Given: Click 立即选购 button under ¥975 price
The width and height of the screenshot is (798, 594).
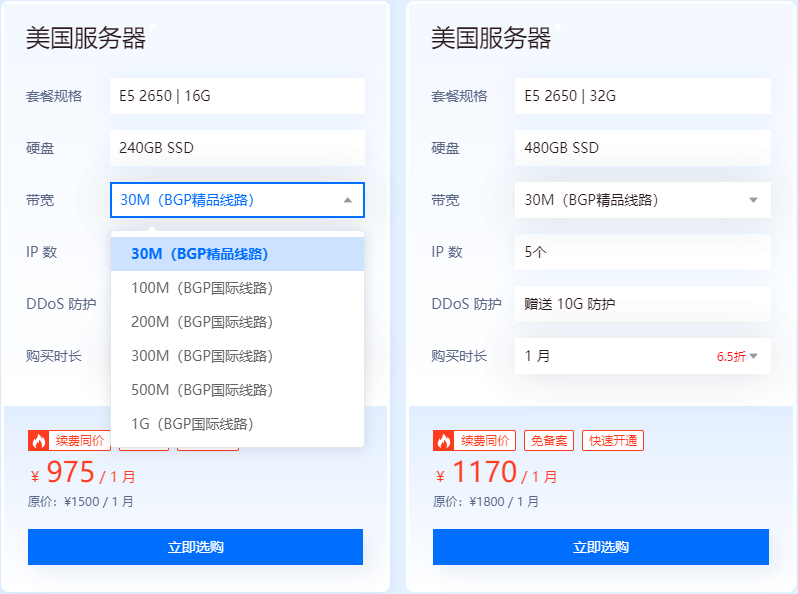Looking at the screenshot, I should click(x=195, y=547).
